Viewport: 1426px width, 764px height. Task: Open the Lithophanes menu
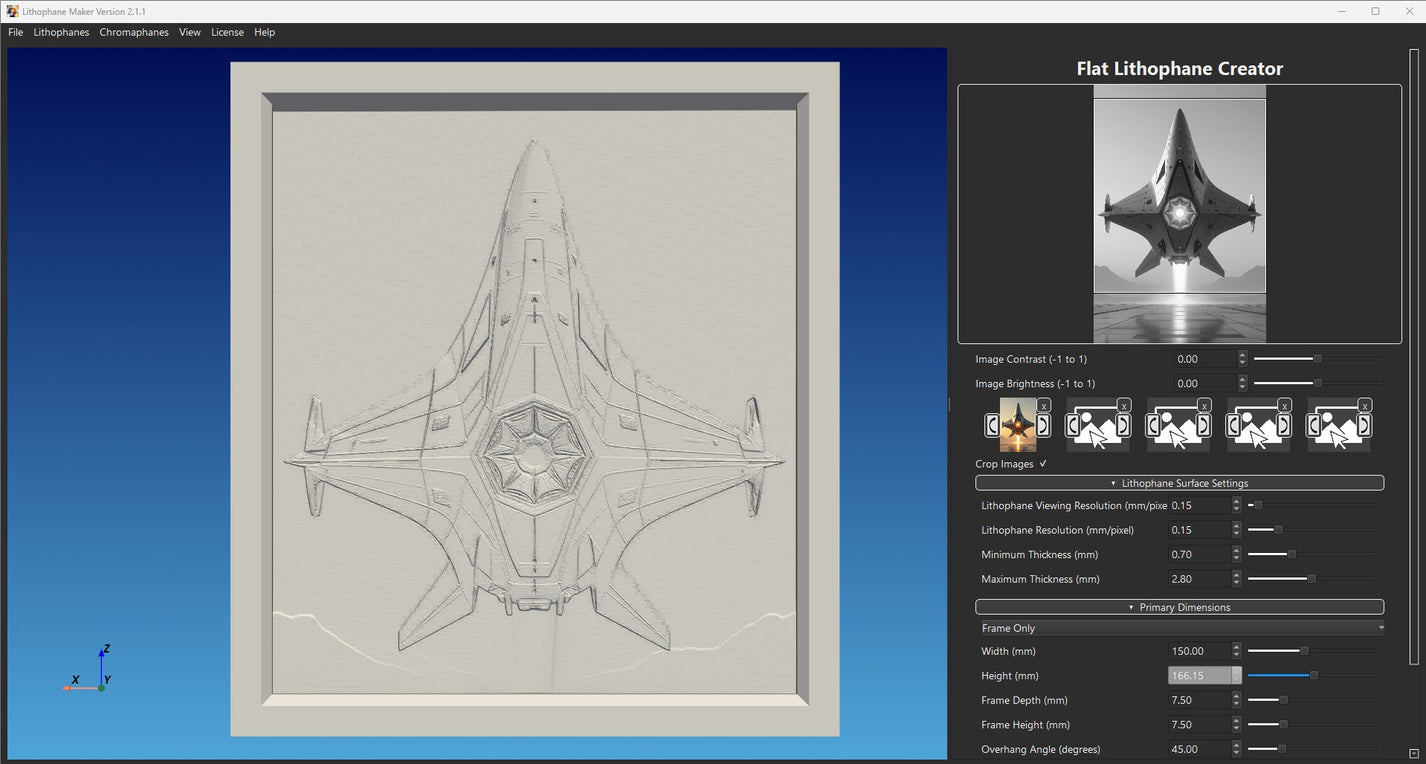point(61,32)
